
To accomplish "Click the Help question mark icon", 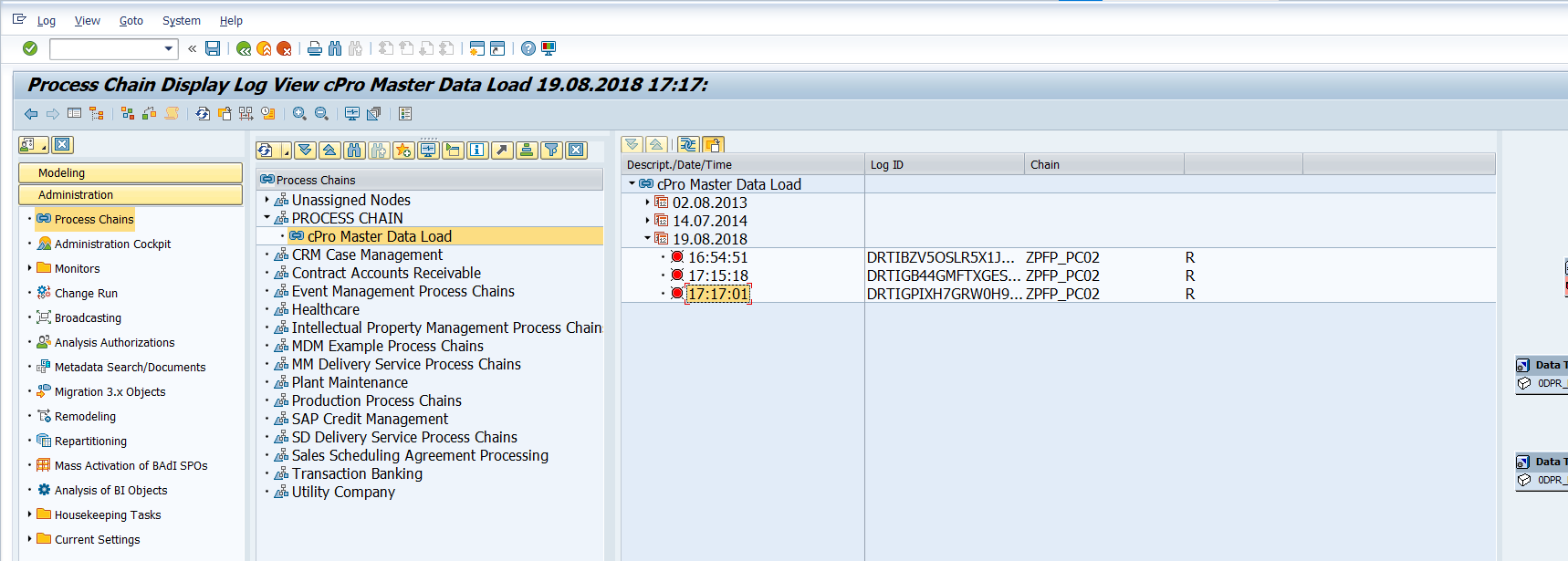I will click(528, 48).
